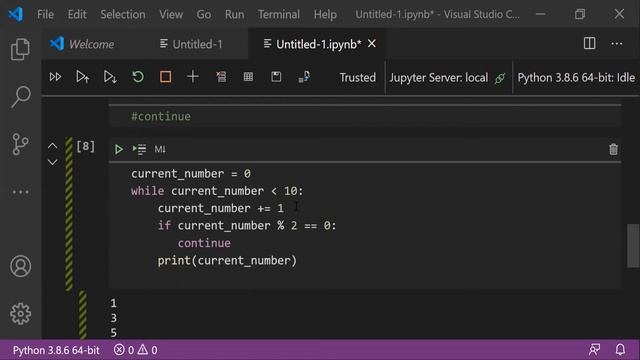Run cells above current cell

pyautogui.click(x=82, y=77)
